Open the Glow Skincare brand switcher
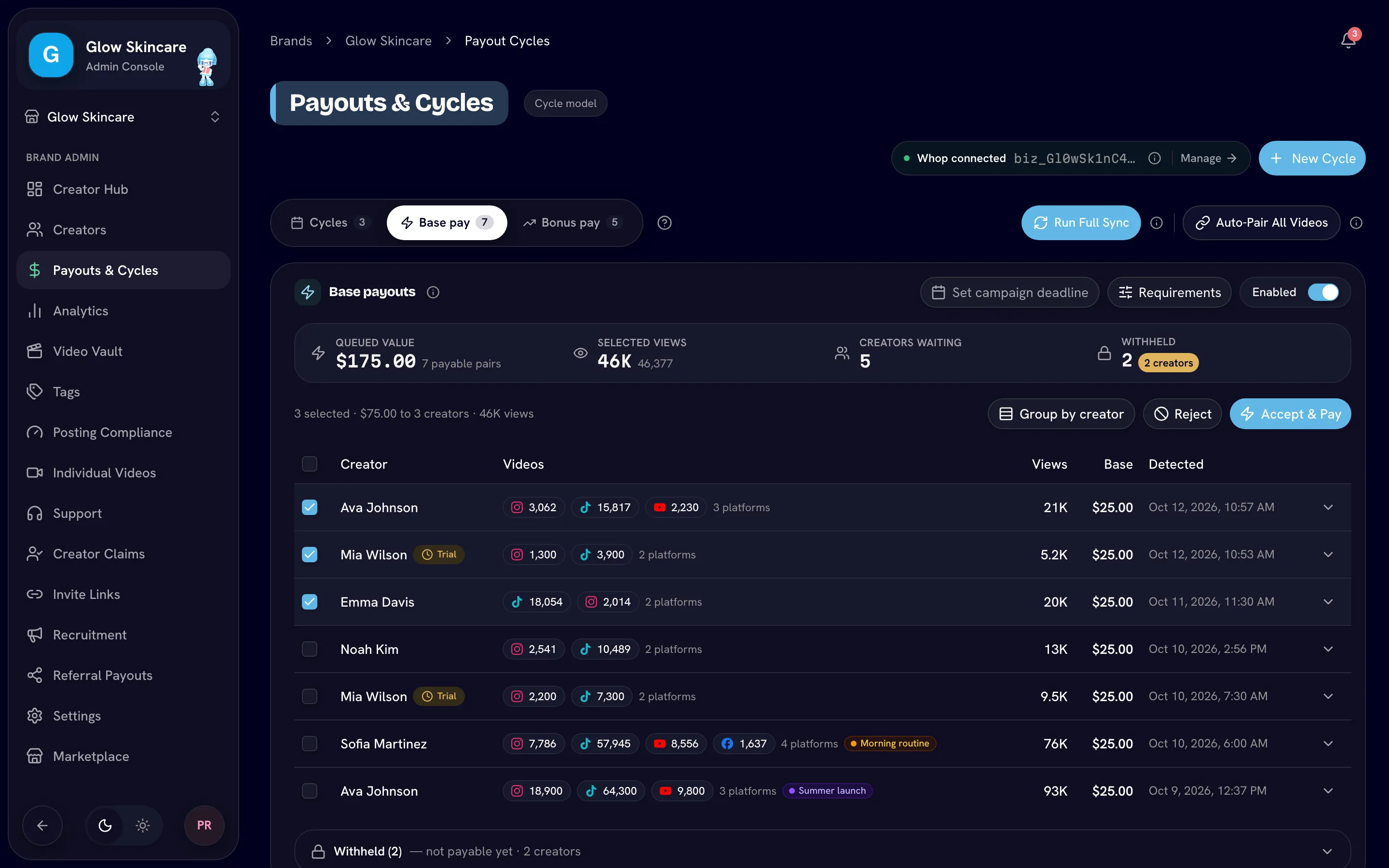This screenshot has width=1389, height=868. click(123, 117)
